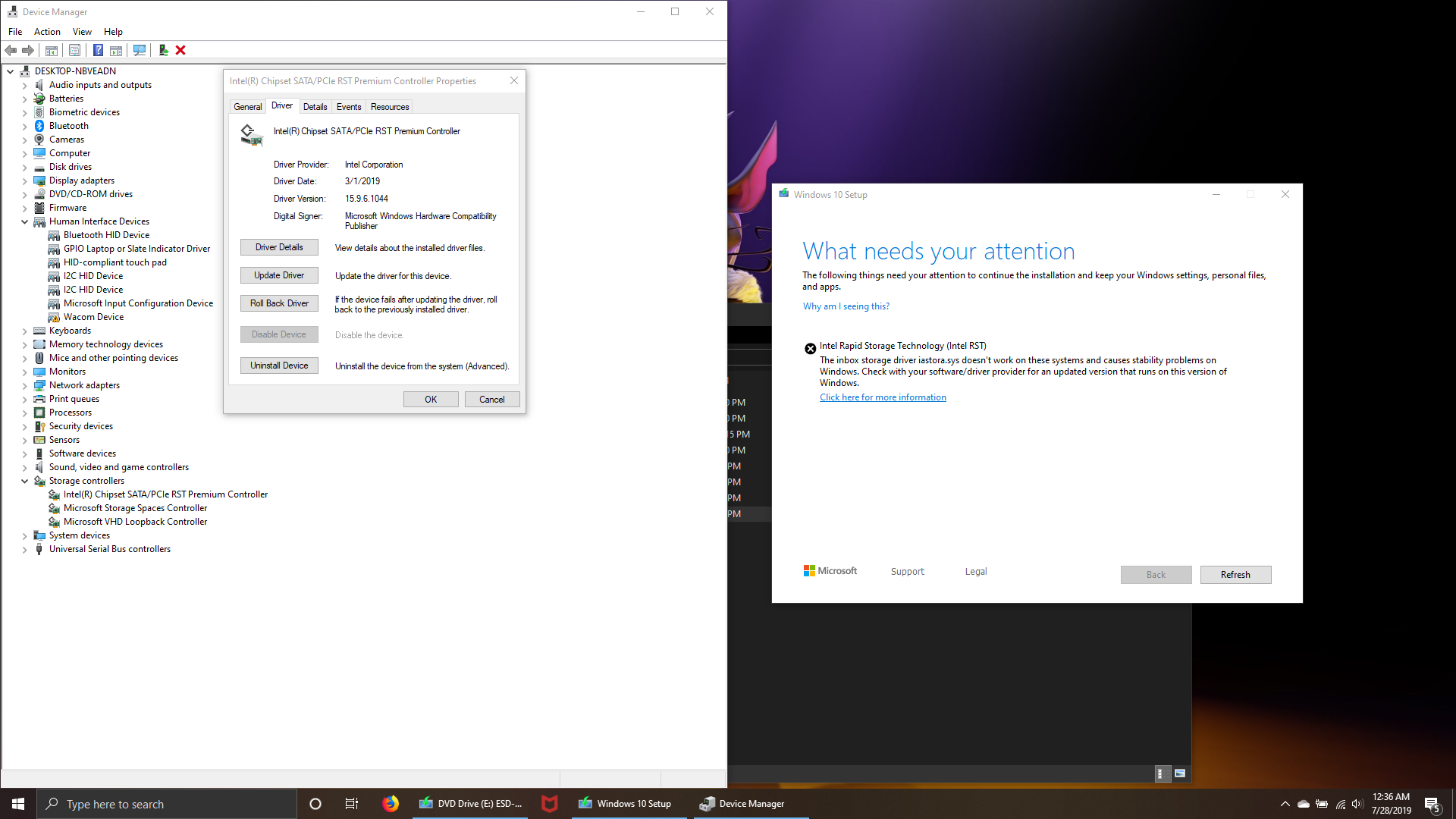Open 'Click here for more information' link

(x=883, y=397)
